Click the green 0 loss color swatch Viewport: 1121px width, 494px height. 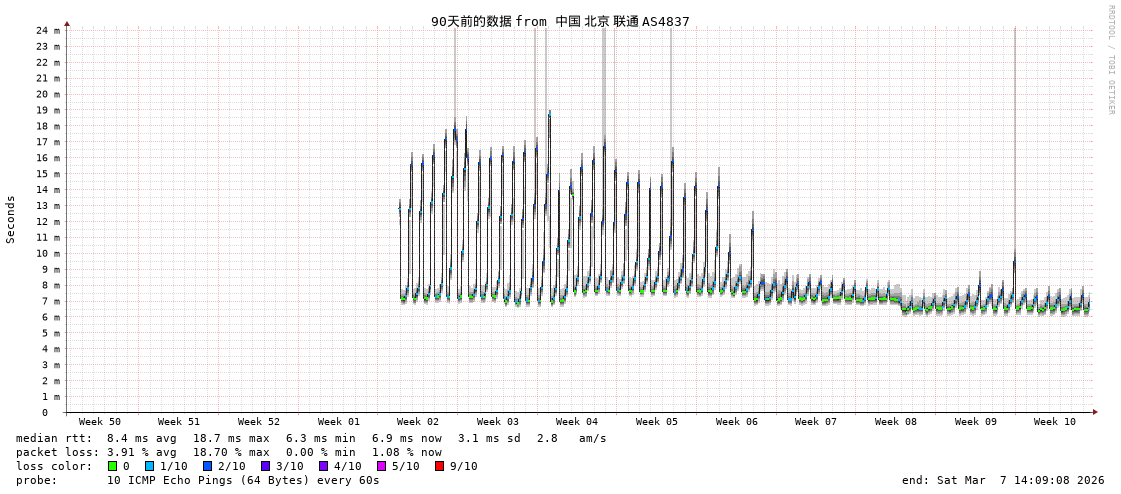[x=113, y=466]
